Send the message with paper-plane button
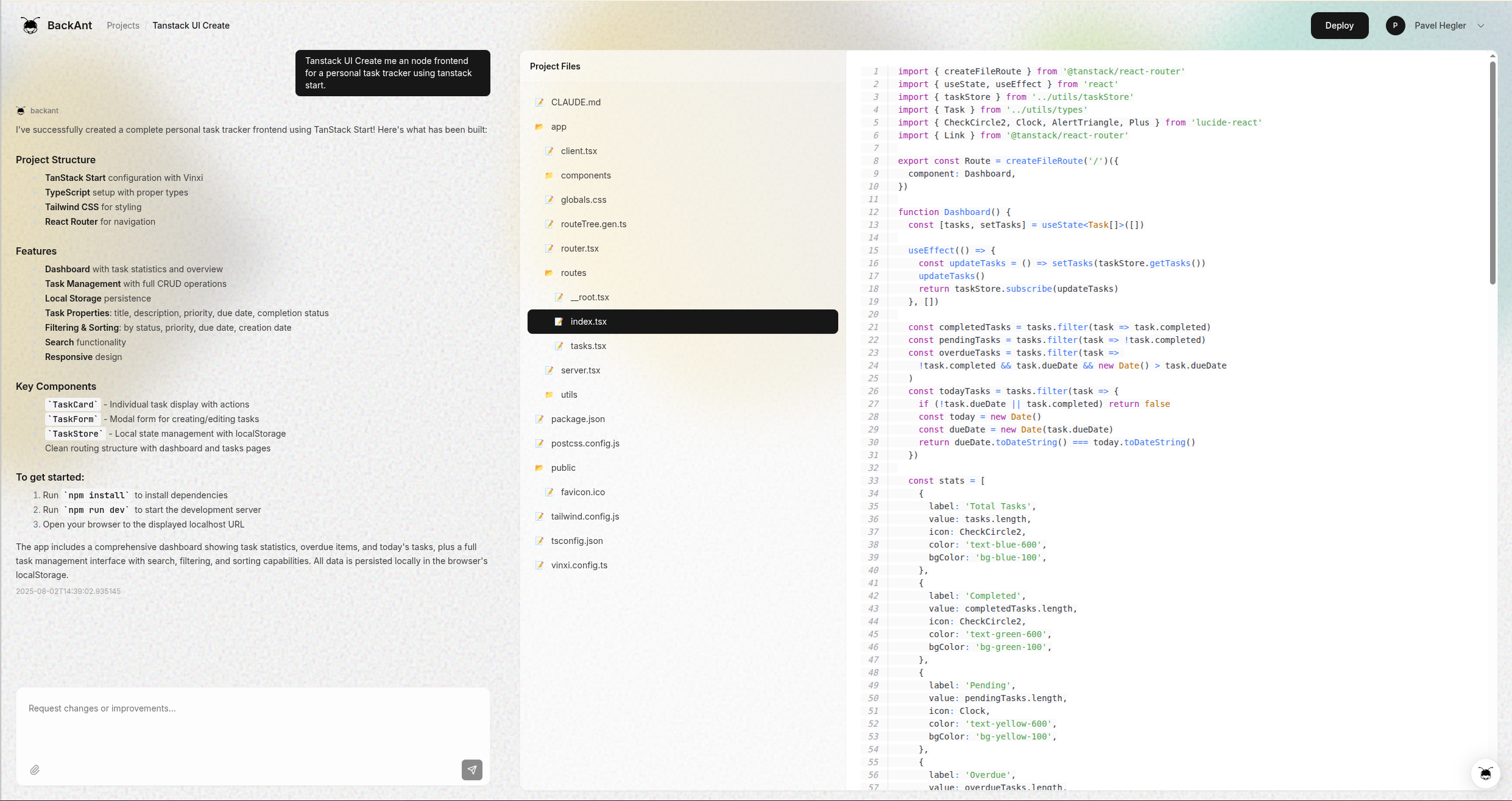1512x801 pixels. pos(472,770)
